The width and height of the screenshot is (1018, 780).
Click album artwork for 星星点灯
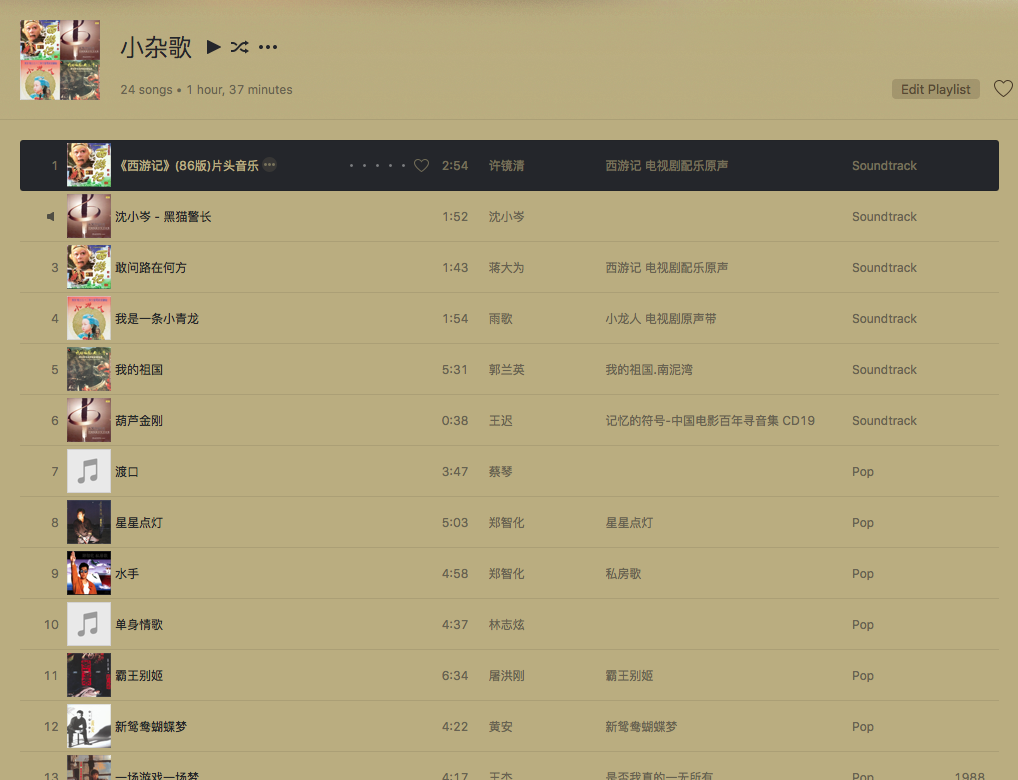[x=89, y=523]
